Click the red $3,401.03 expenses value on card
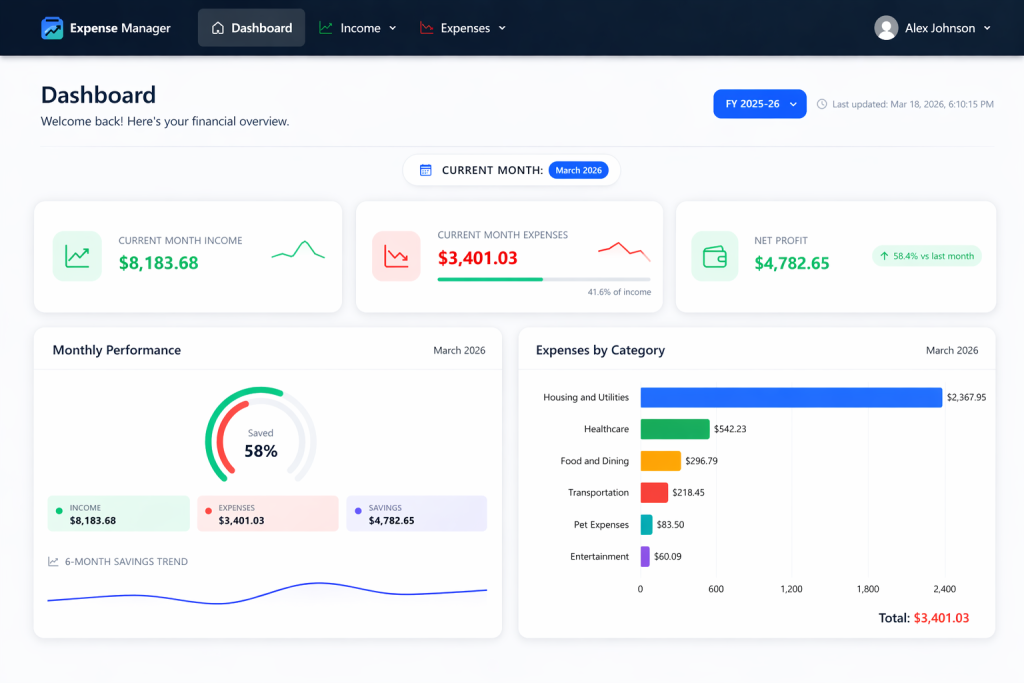 point(477,259)
